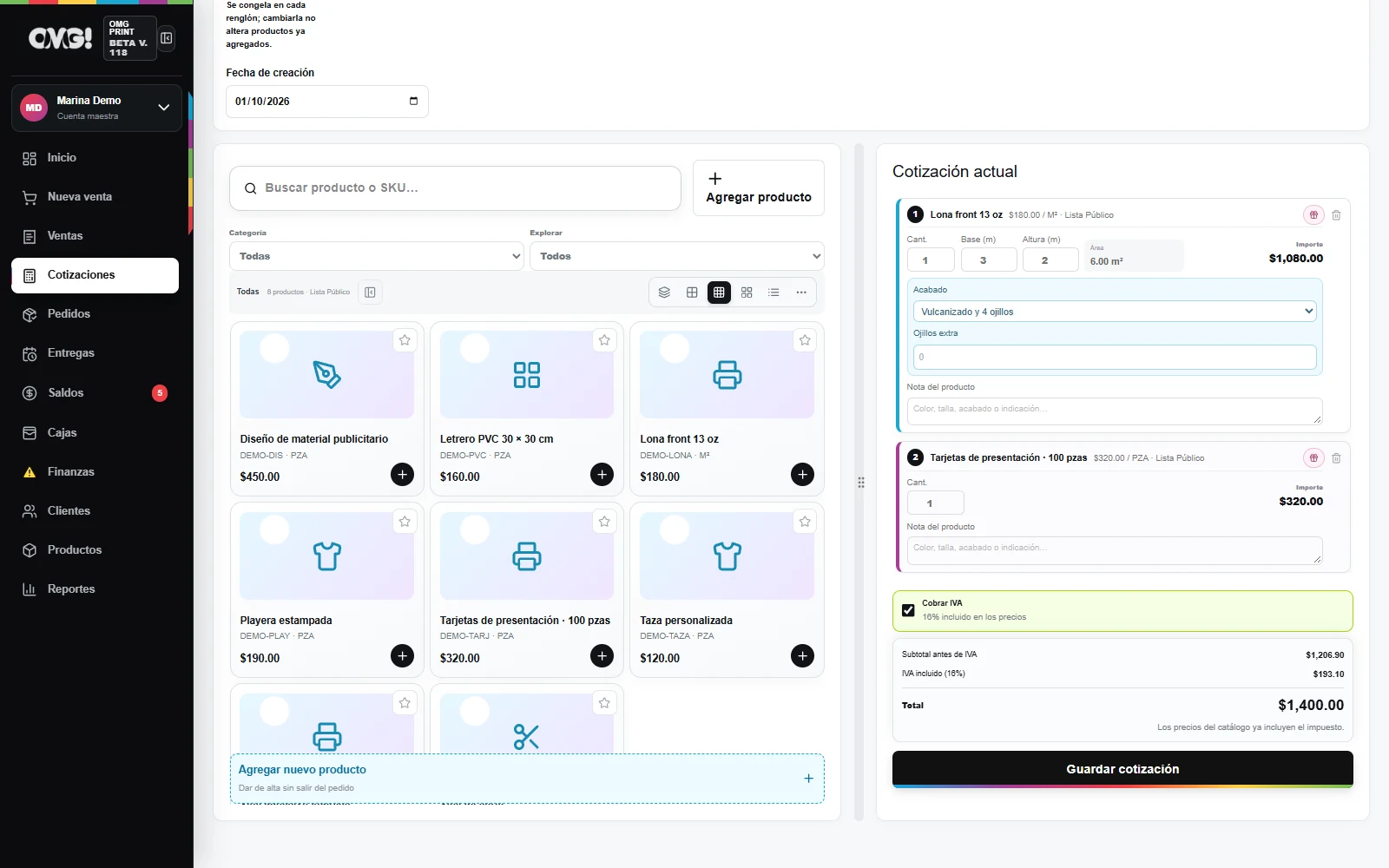The image size is (1389, 868).
Task: Click Agregar producto button
Action: click(759, 187)
